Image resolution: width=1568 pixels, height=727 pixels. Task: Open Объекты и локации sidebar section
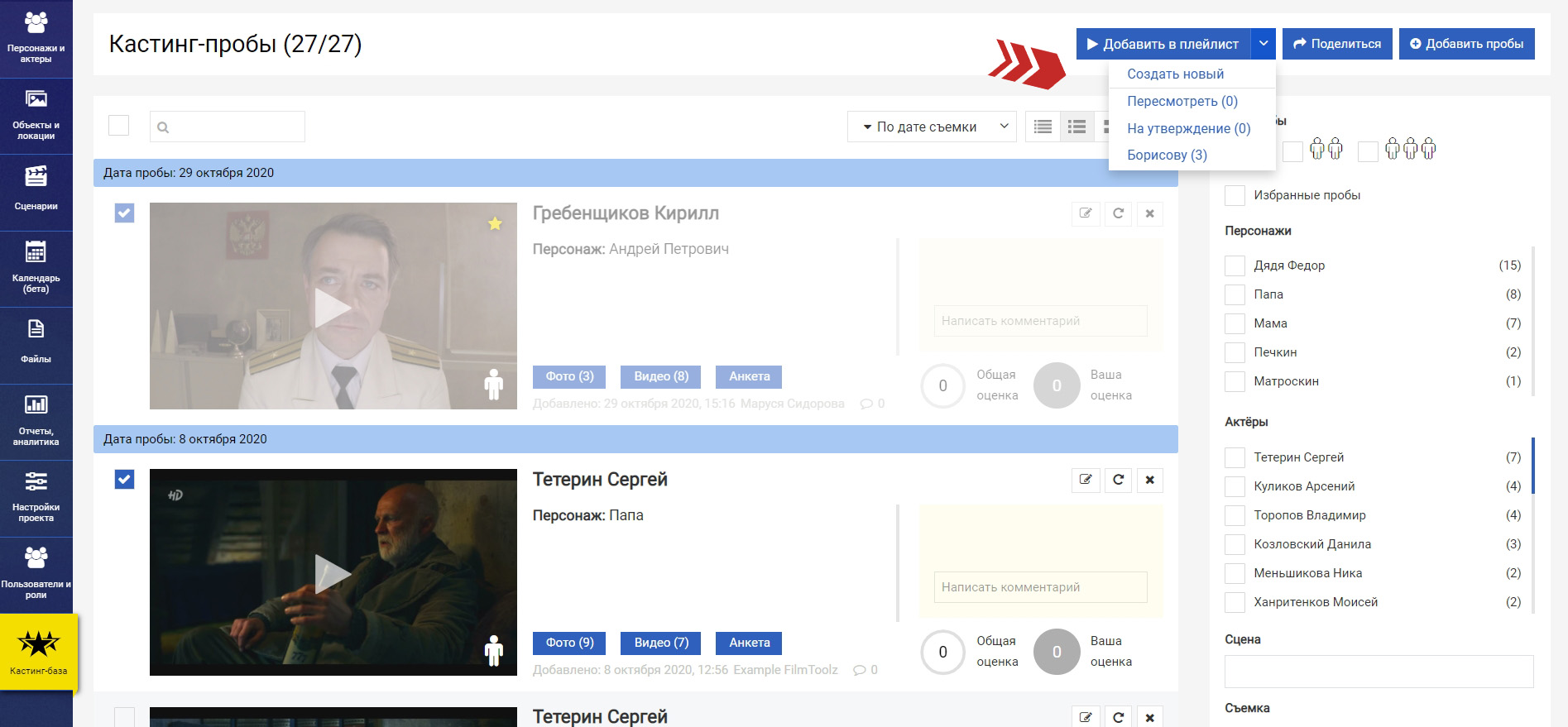36,116
